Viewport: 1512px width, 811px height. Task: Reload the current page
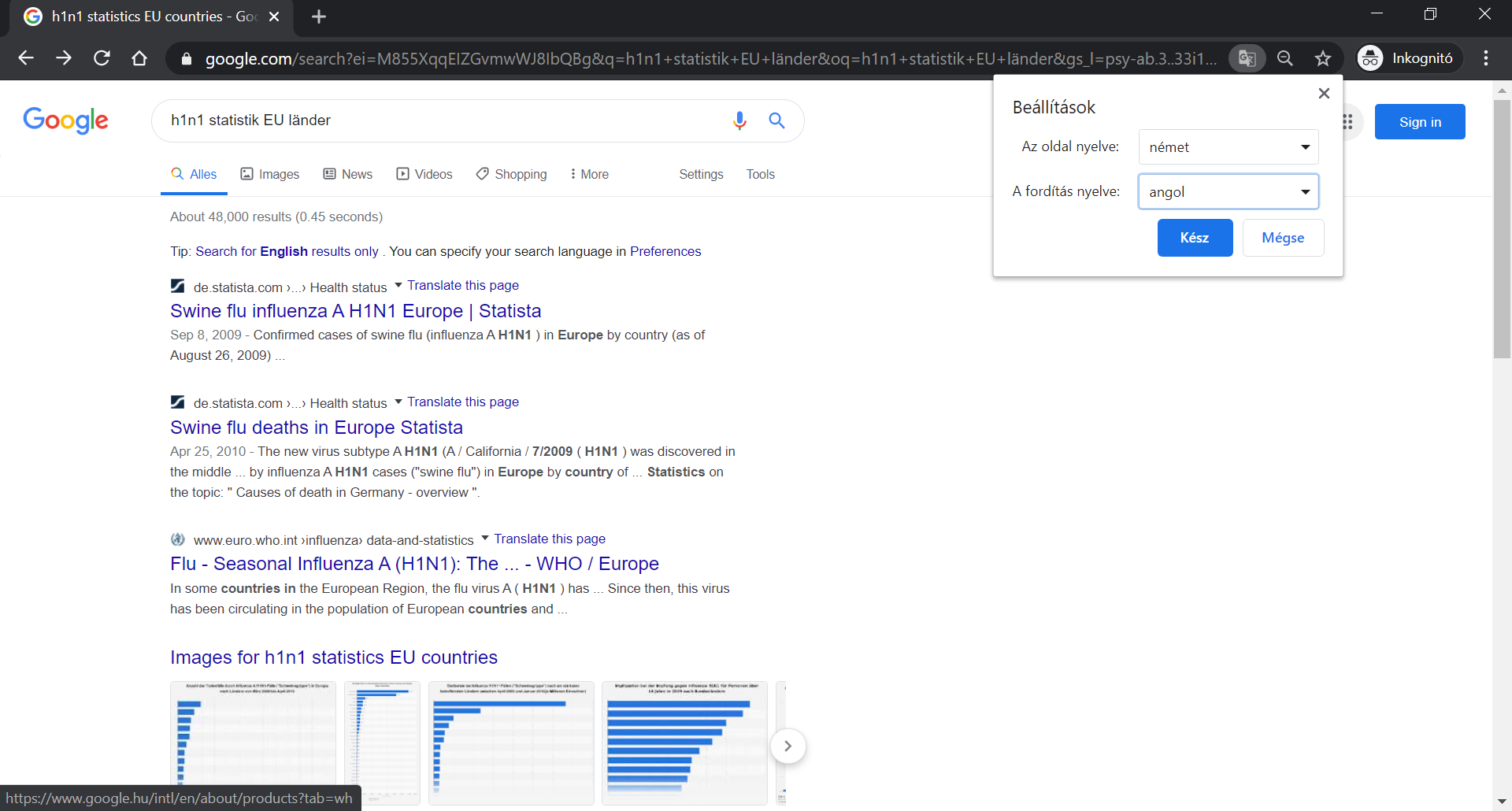[x=102, y=58]
